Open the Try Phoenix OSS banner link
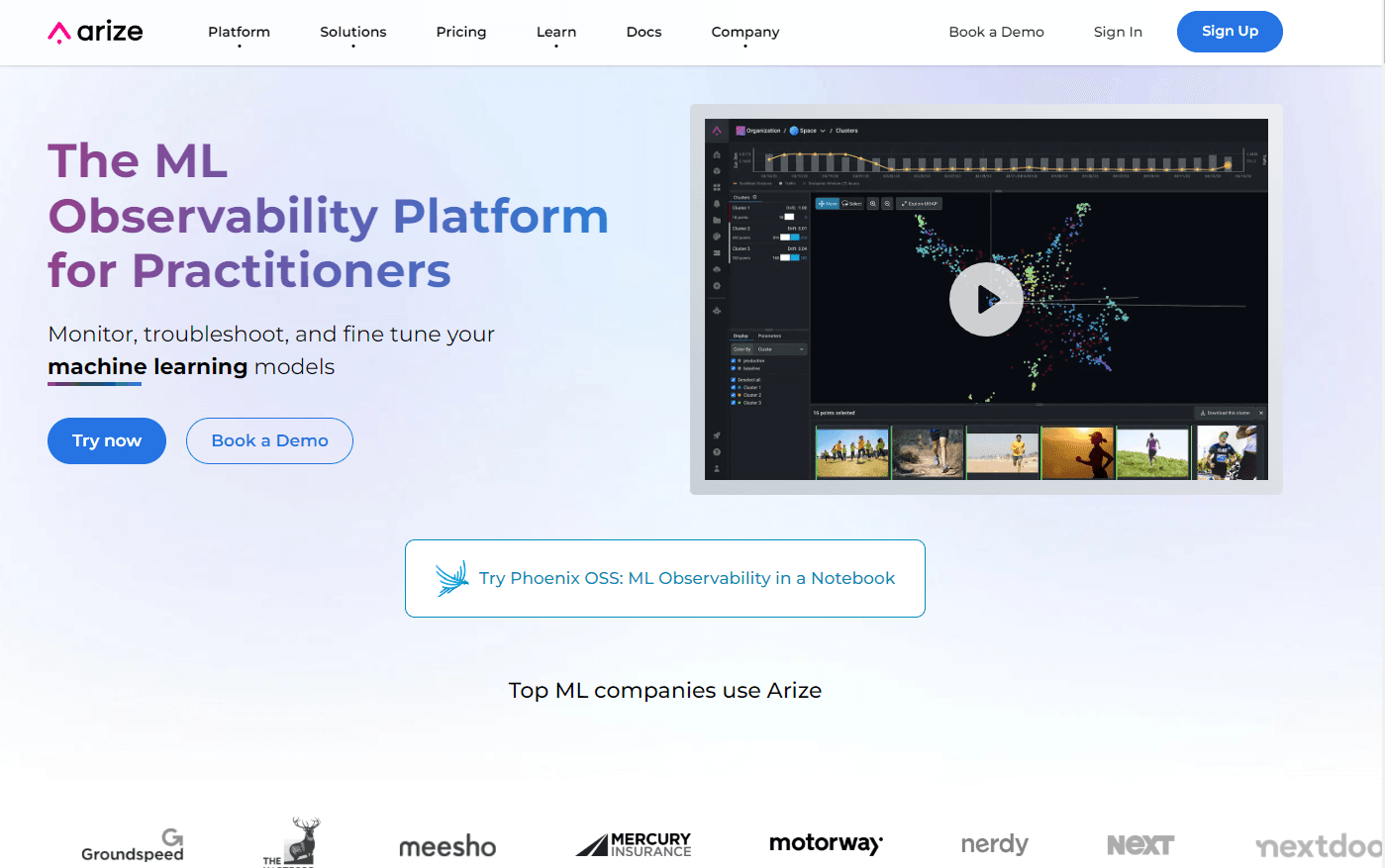 [665, 578]
